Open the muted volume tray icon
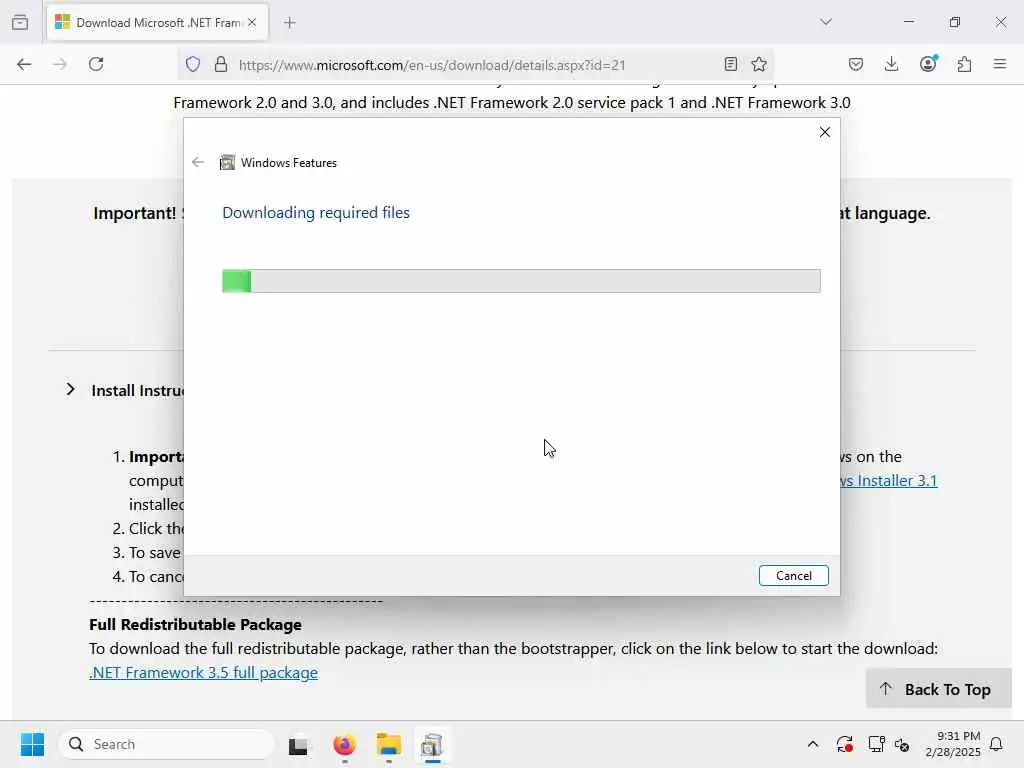 coord(902,744)
